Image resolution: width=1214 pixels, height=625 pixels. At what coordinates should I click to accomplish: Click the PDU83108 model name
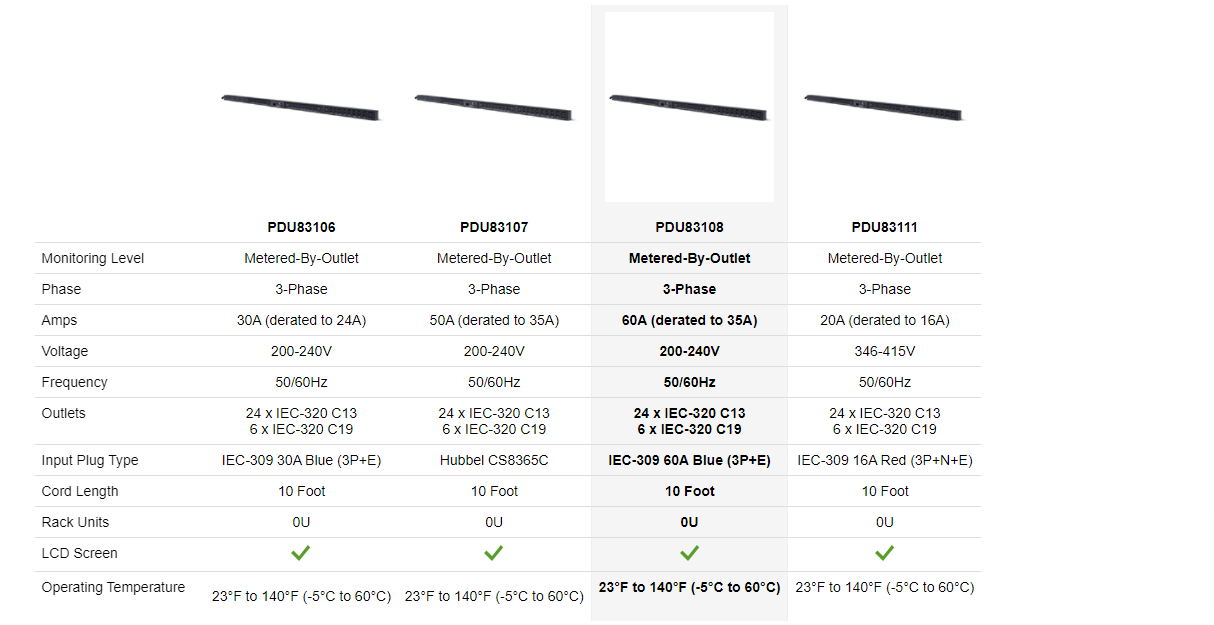point(689,227)
